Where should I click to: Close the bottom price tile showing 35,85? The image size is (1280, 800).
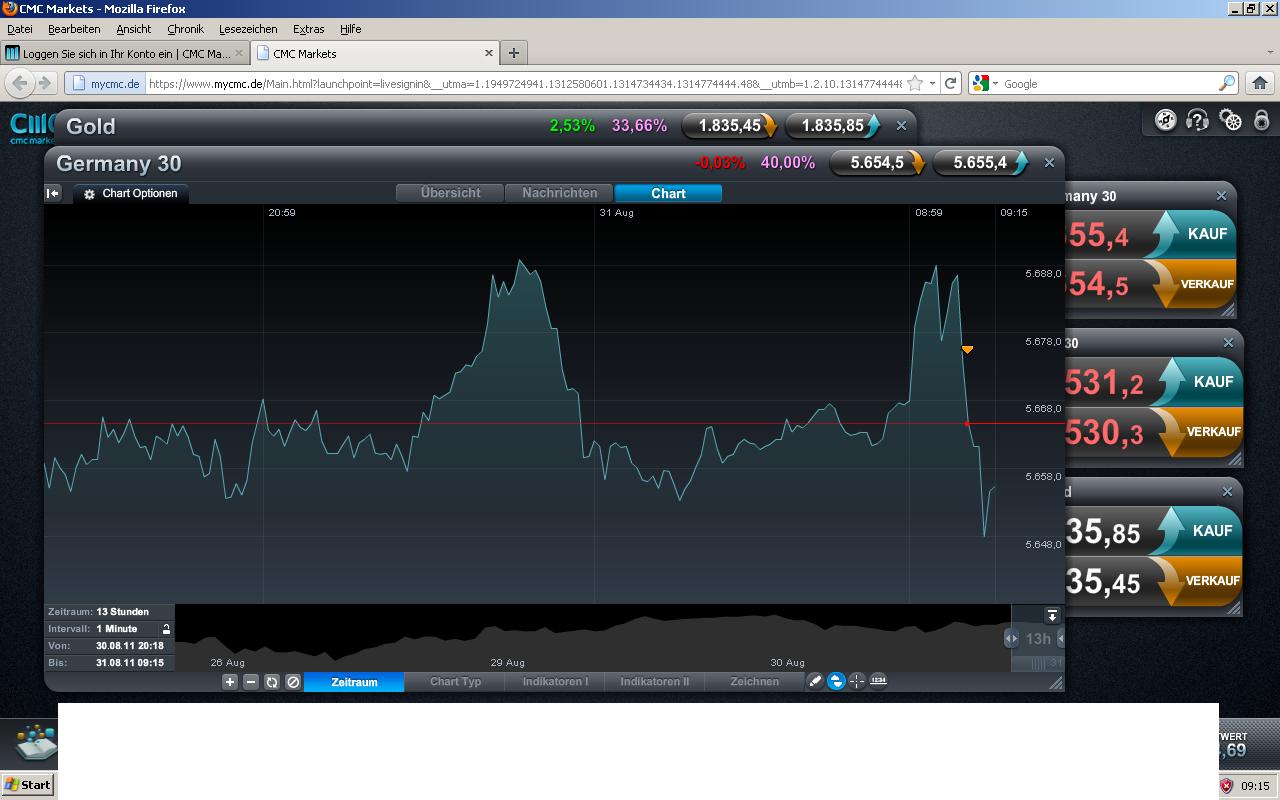click(1227, 492)
